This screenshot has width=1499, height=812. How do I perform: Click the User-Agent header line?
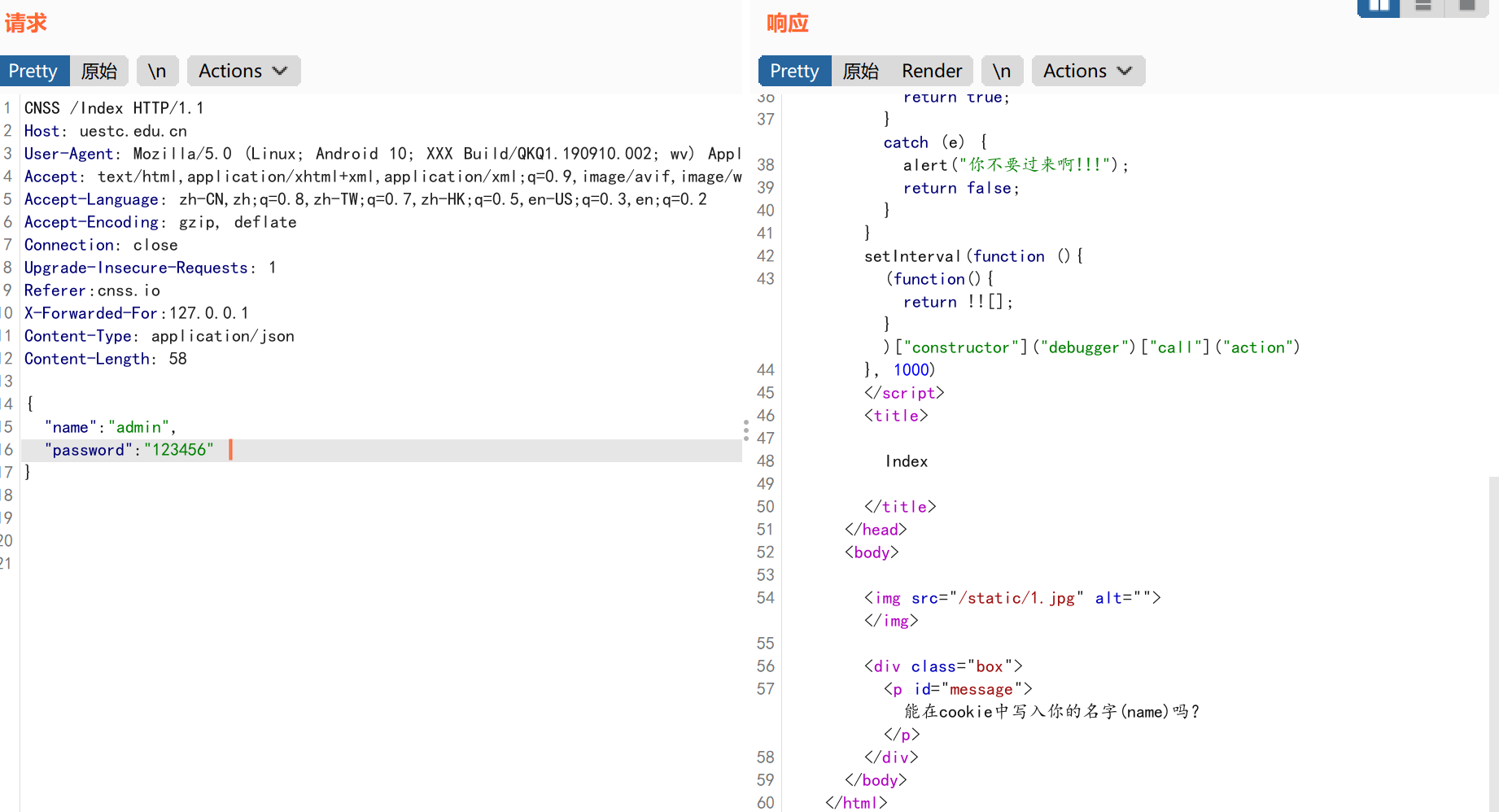[x=382, y=154]
